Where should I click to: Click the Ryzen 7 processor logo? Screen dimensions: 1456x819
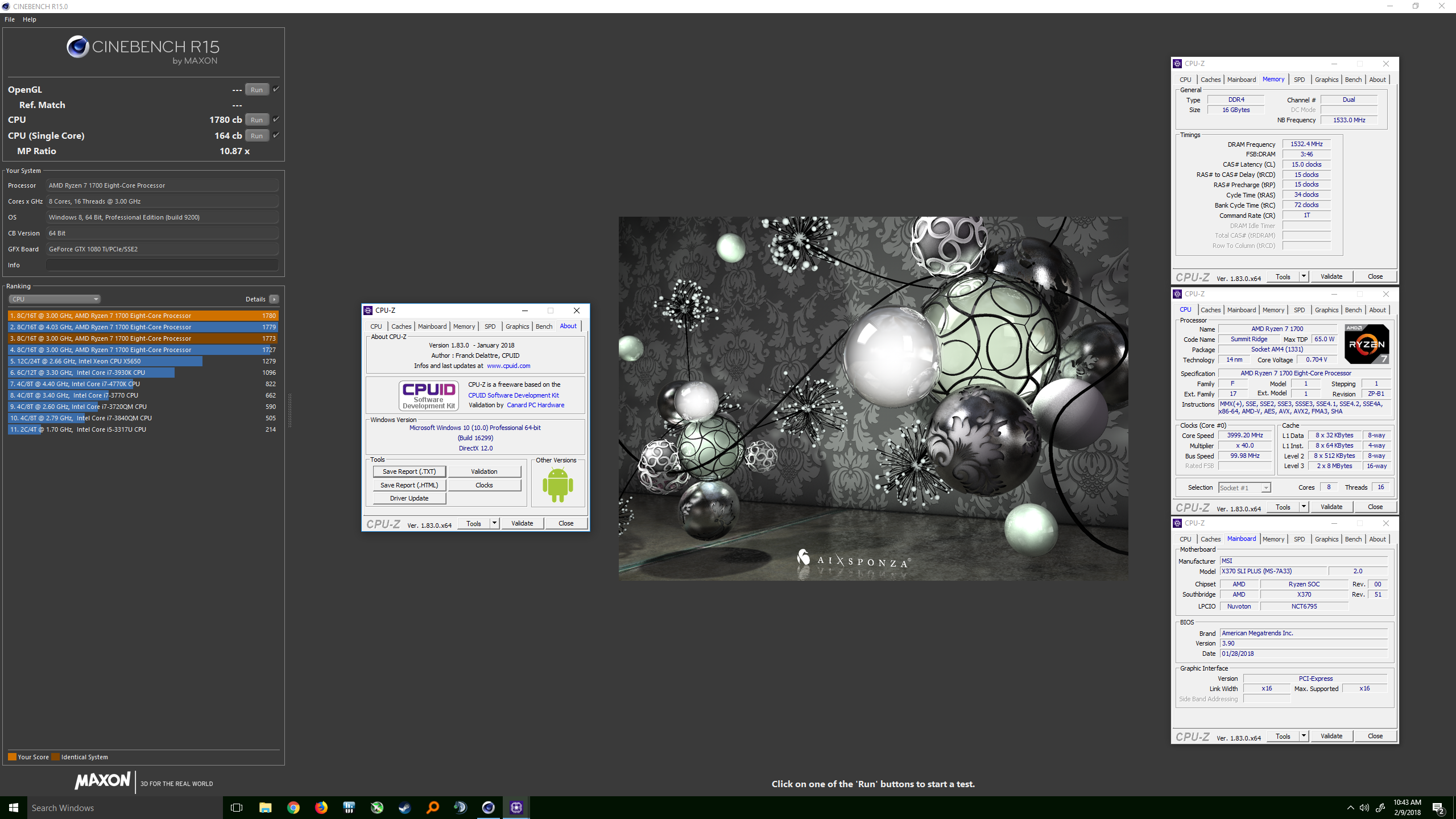(x=1367, y=344)
